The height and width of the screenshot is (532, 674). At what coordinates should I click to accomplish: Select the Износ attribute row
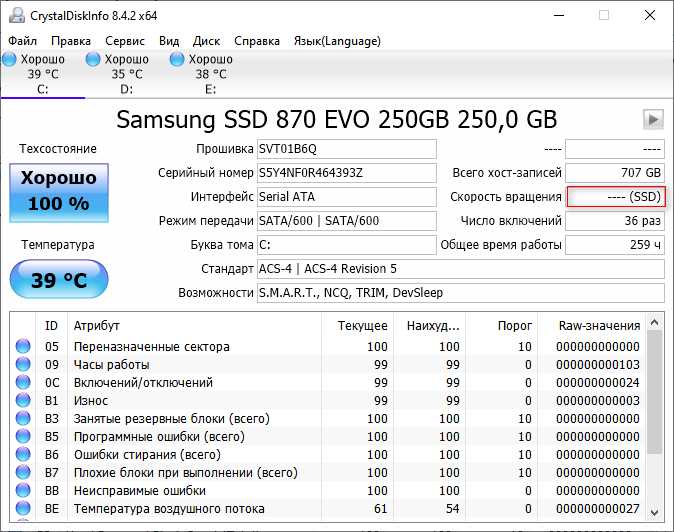(x=328, y=401)
